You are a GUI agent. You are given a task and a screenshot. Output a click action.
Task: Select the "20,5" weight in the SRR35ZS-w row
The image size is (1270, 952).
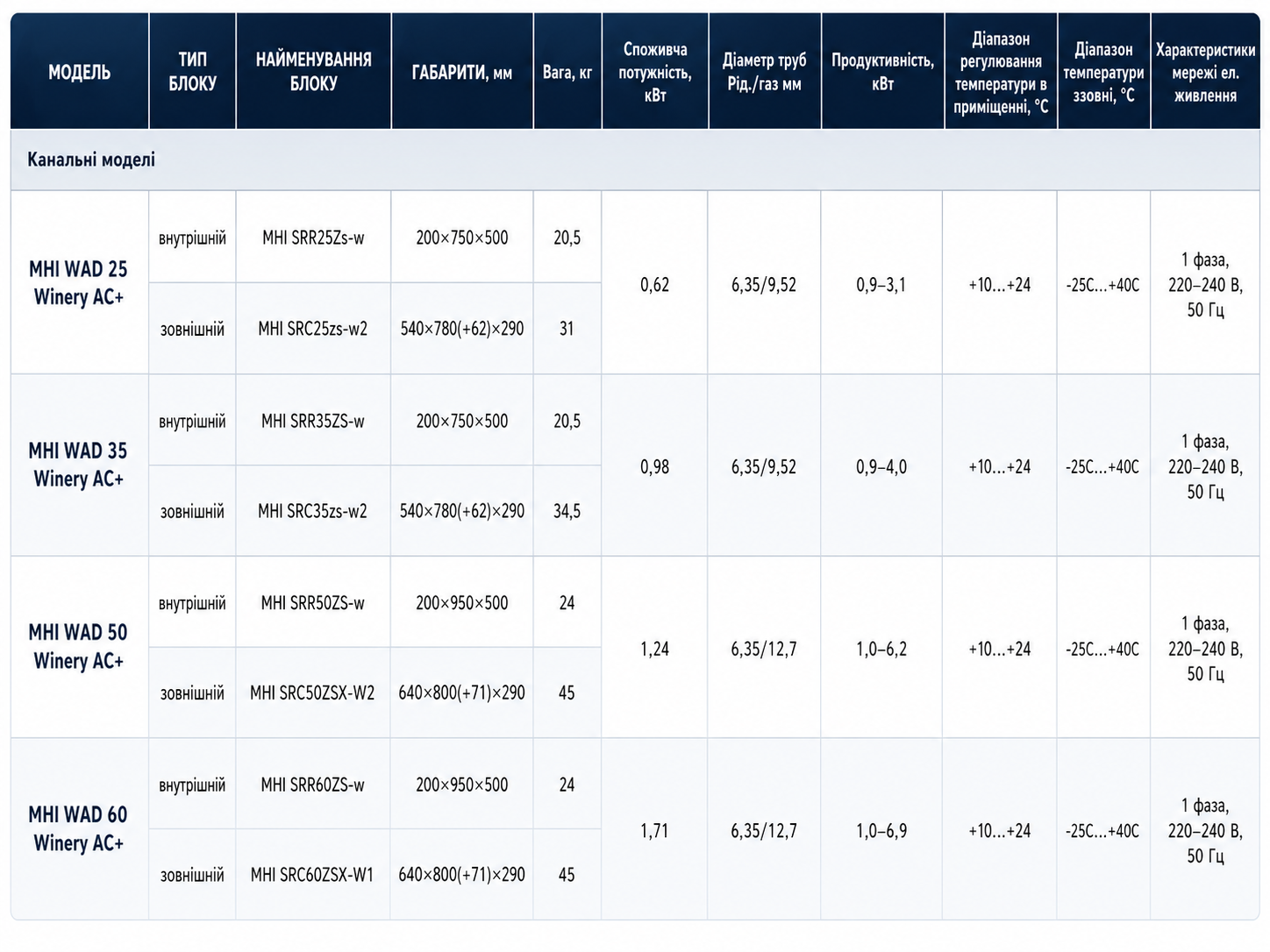[x=567, y=421]
